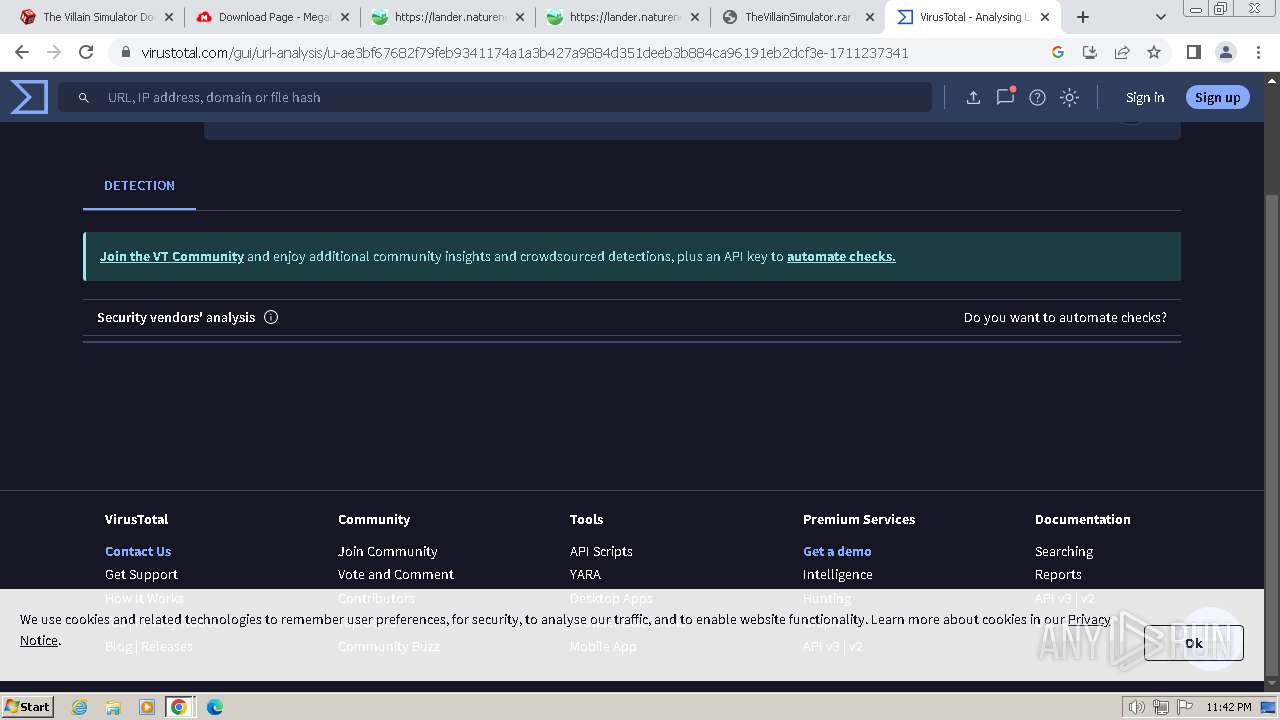Open Searching documentation link
Viewport: 1280px width, 720px height.
click(1064, 551)
